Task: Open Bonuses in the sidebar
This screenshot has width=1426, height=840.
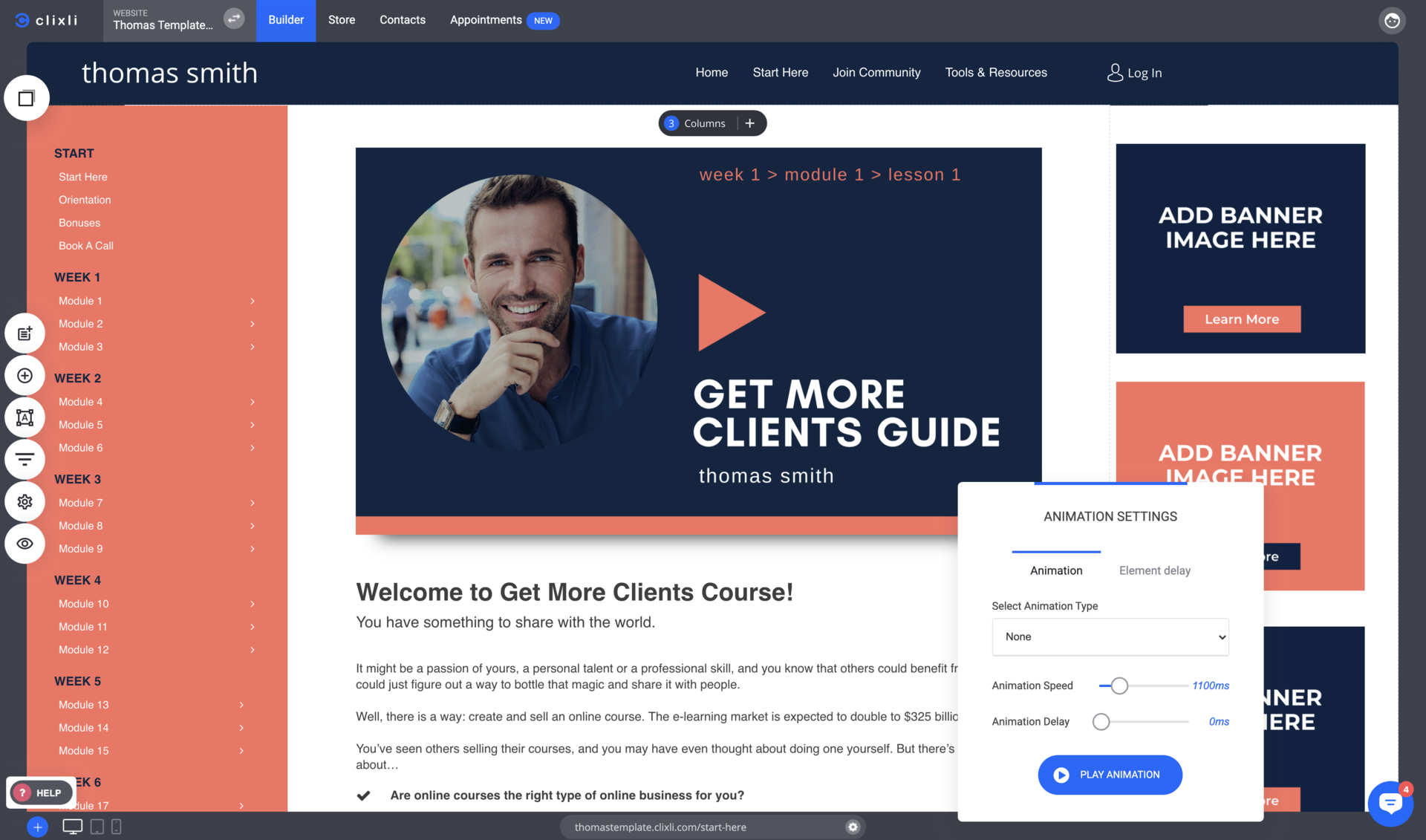Action: pos(79,223)
